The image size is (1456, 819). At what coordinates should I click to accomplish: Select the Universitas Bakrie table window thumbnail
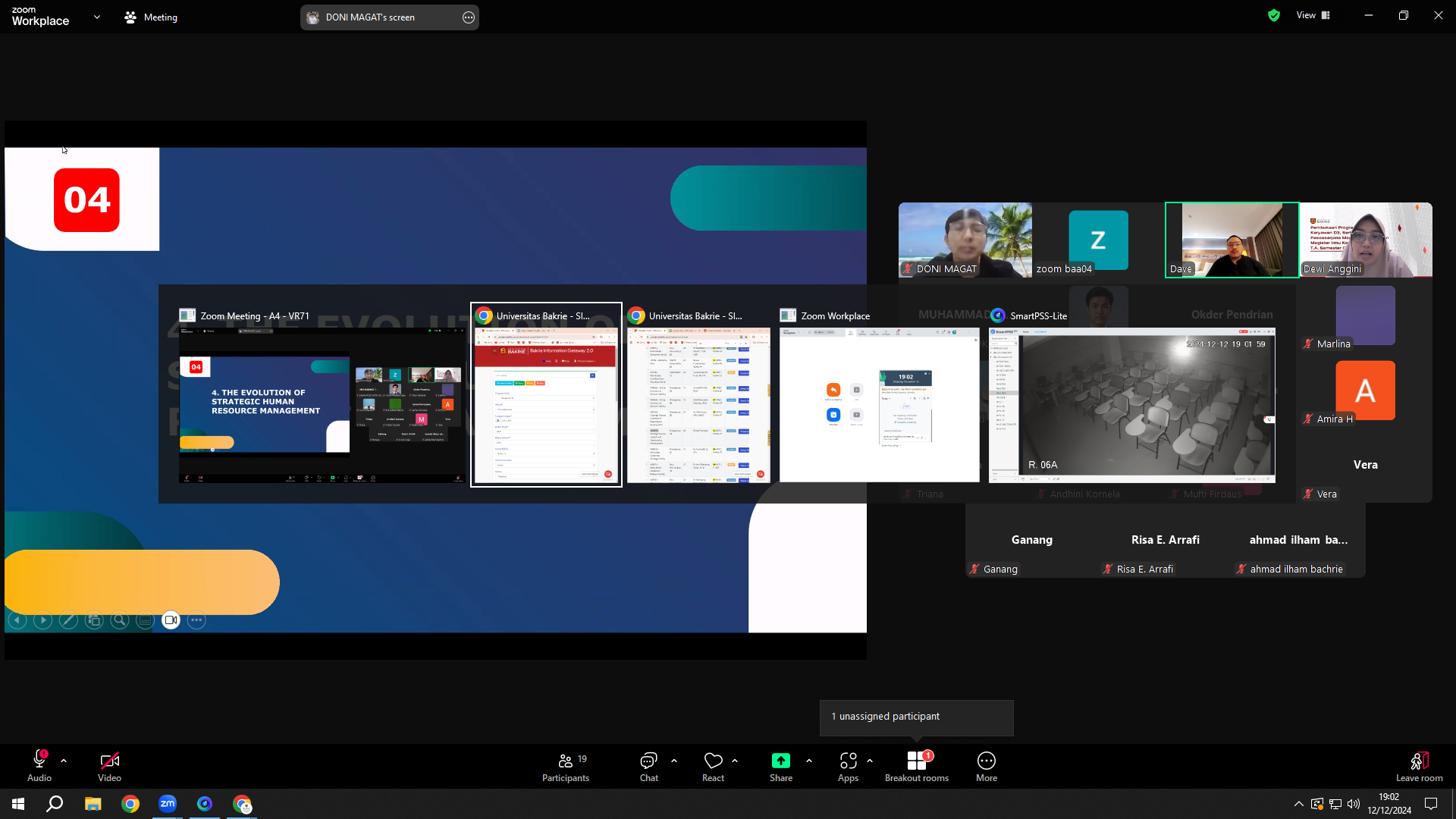click(x=698, y=395)
